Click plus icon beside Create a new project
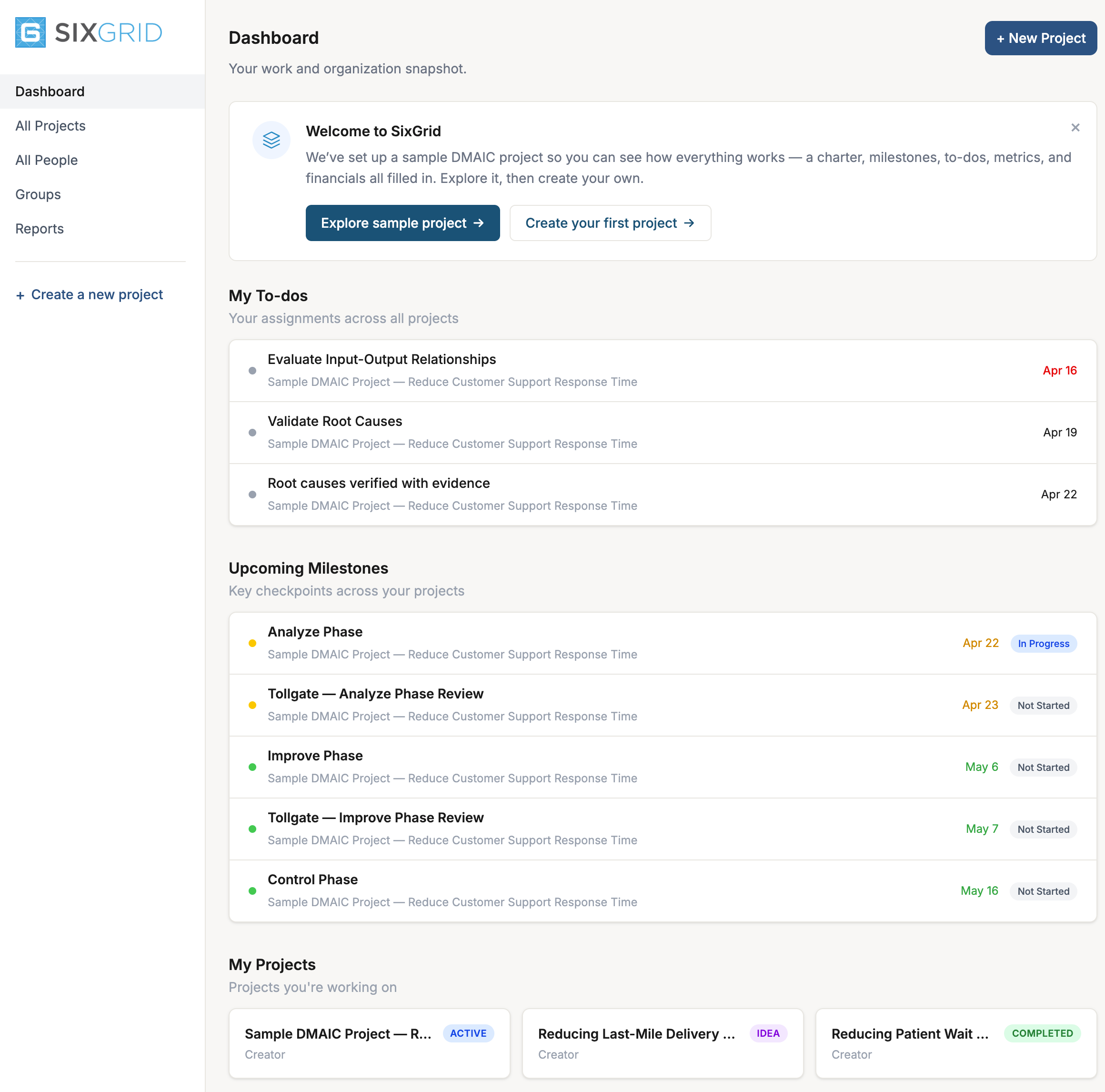This screenshot has width=1105, height=1092. [20, 296]
